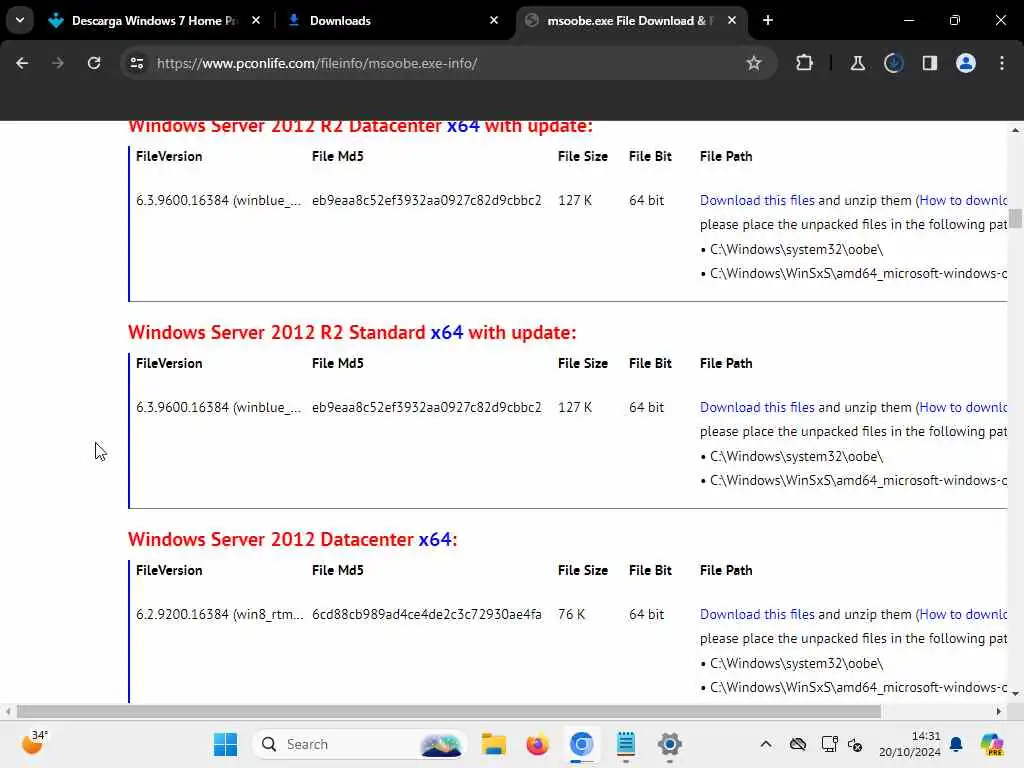Select heading Windows Server 2012 R2 Standard x64

[x=352, y=332]
